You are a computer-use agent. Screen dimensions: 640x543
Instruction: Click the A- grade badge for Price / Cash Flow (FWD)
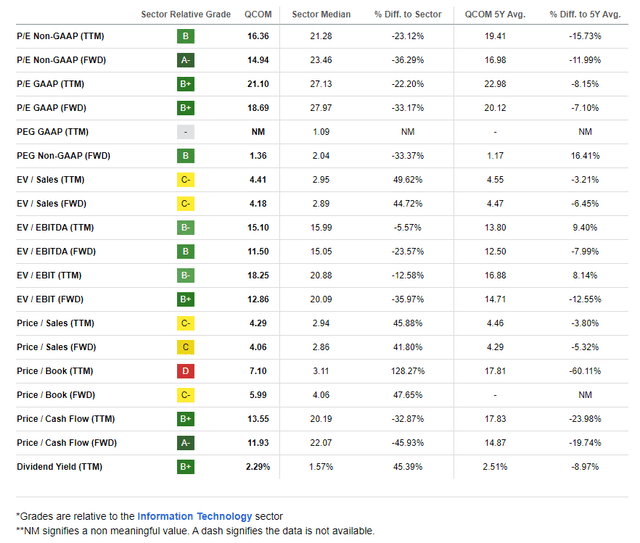coord(186,443)
